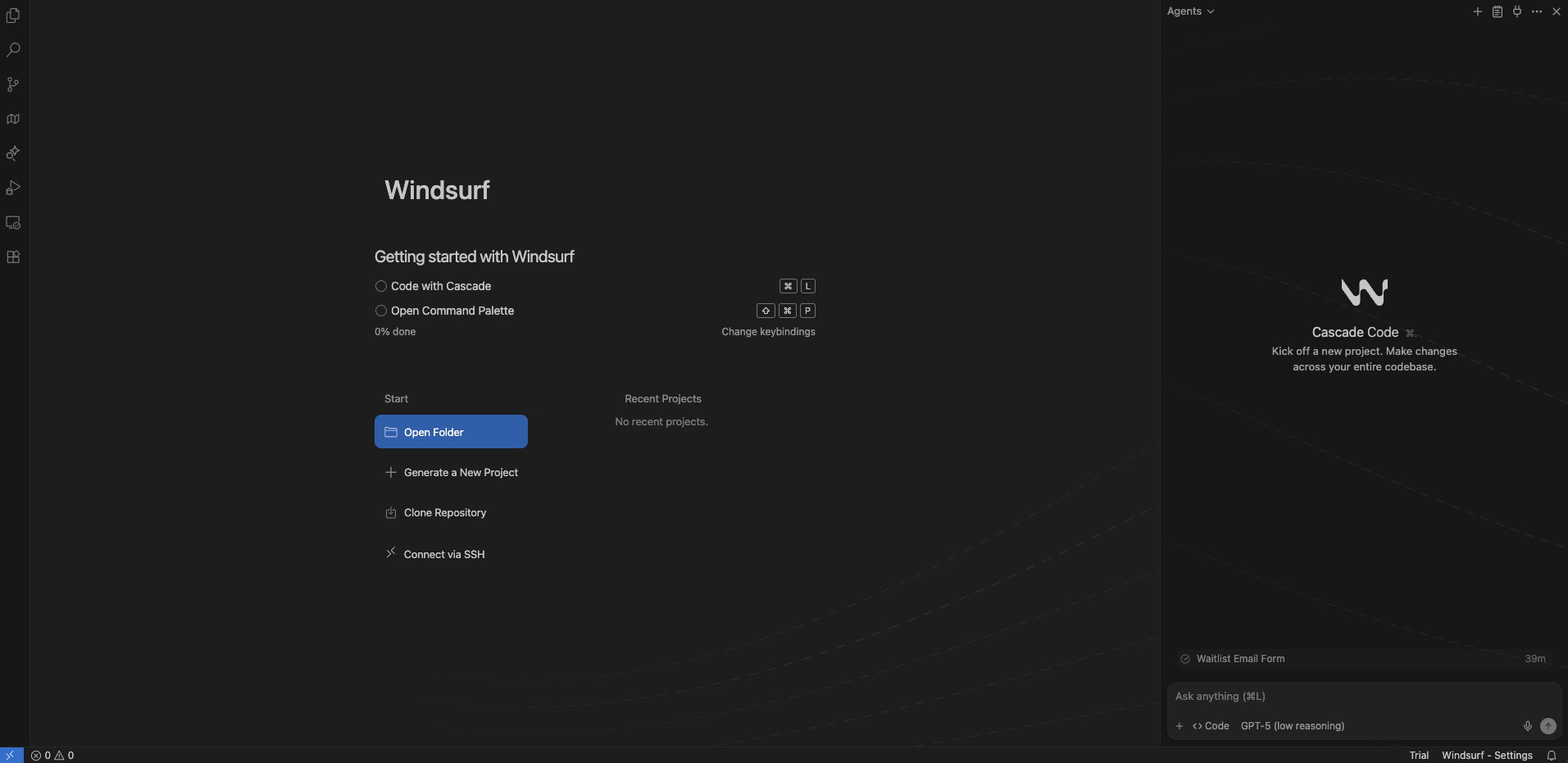
Task: Open the Waitlist Email Form conversation
Action: point(1365,659)
